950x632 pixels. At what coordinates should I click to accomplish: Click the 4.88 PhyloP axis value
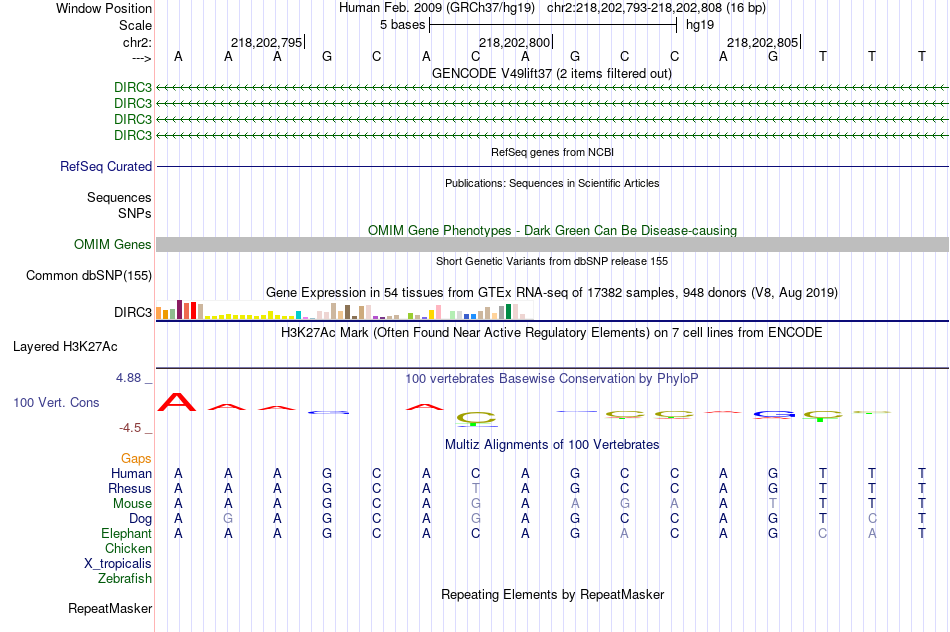128,378
